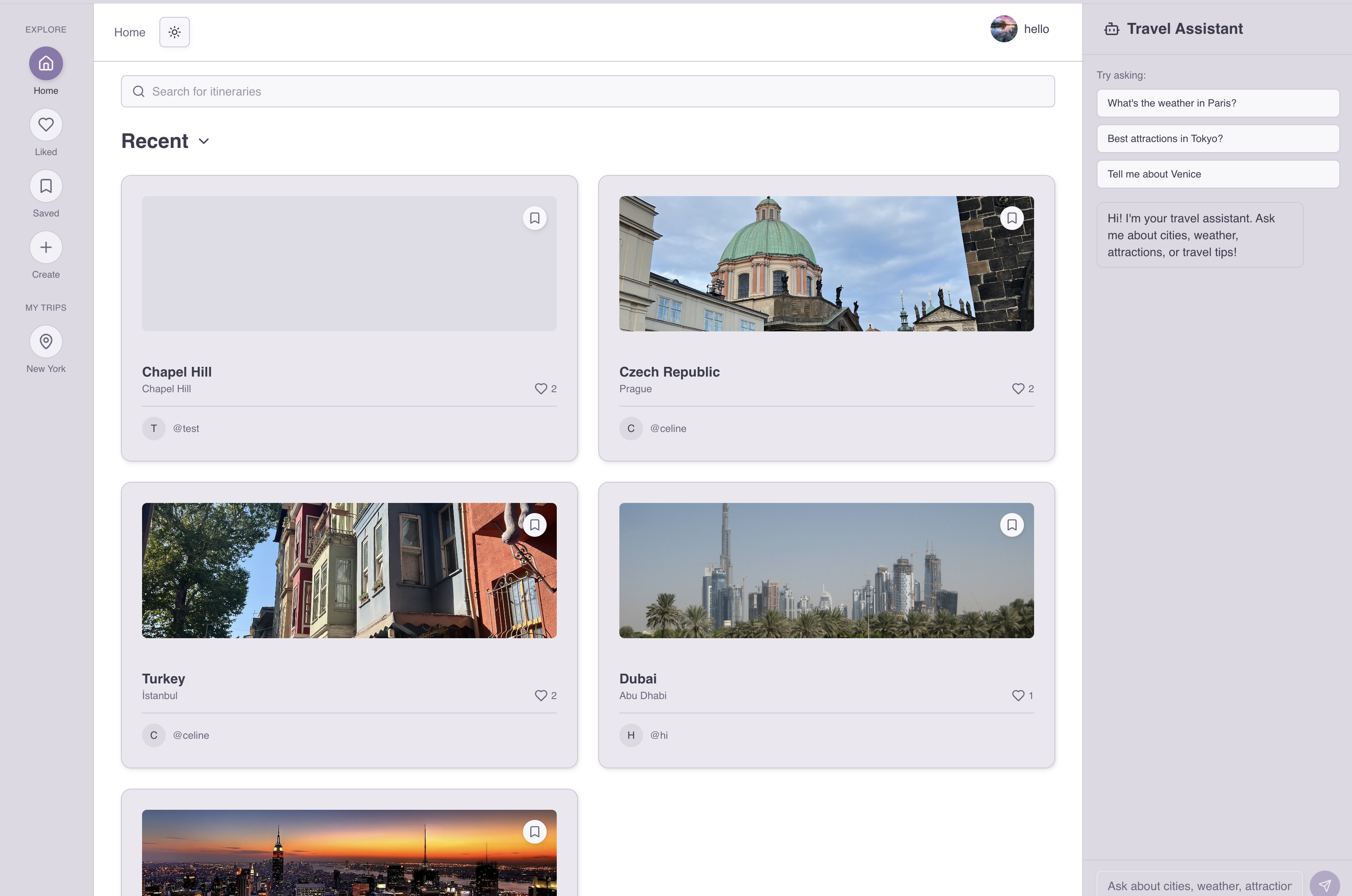Open the Turkey Istanbul houses photo

349,571
